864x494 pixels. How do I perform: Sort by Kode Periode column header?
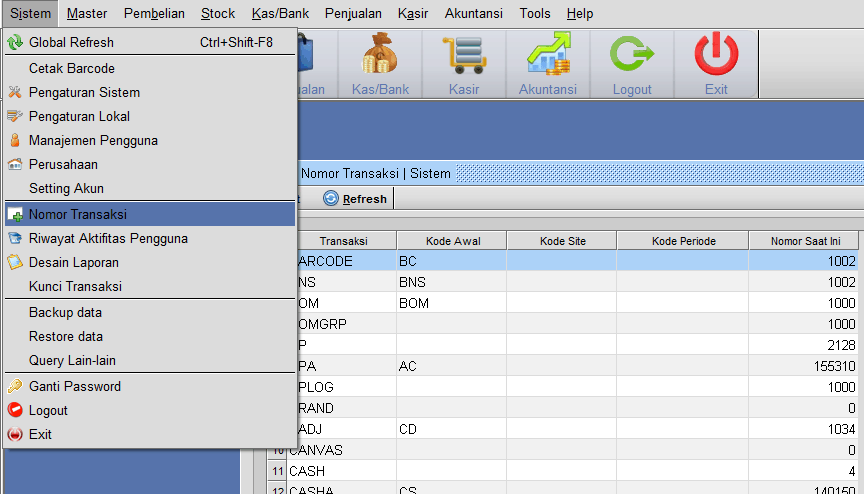click(x=683, y=241)
